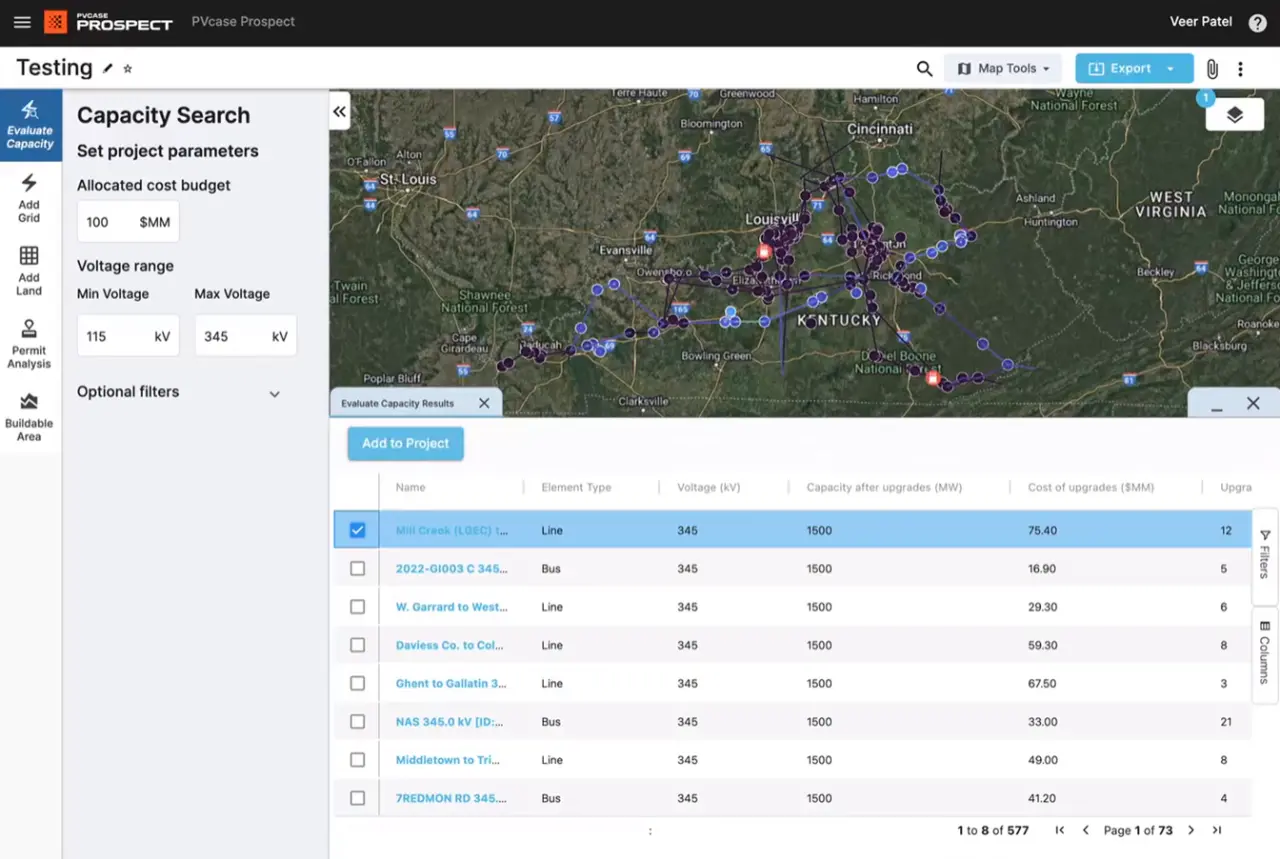Viewport: 1280px width, 859px height.
Task: Open the Filters side tab
Action: point(1264,555)
